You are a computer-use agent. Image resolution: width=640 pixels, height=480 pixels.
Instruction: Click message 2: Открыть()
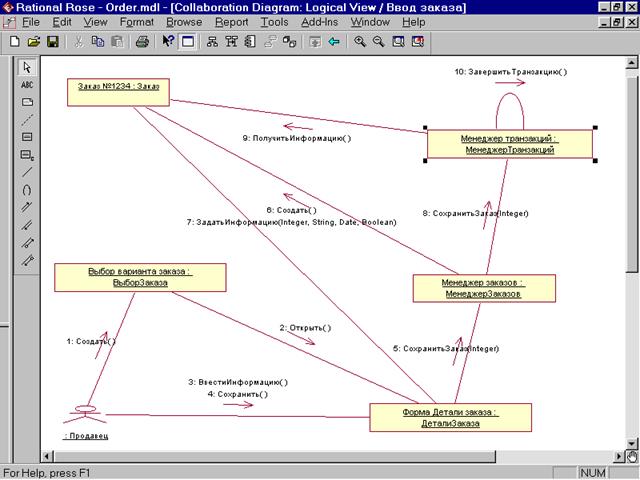tap(305, 328)
